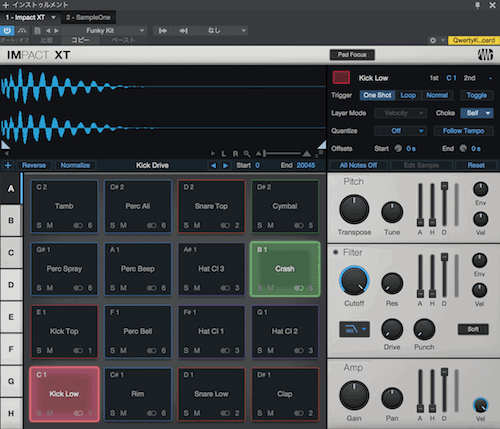This screenshot has width=500, height=429.
Task: Select Normal trigger mode
Action: pyautogui.click(x=437, y=95)
